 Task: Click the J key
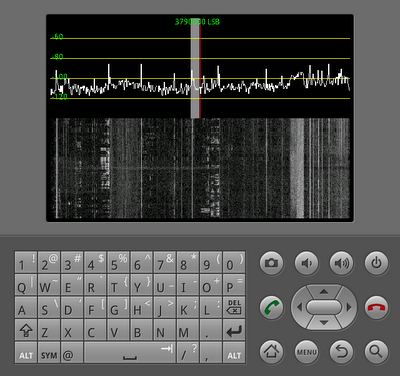click(165, 307)
